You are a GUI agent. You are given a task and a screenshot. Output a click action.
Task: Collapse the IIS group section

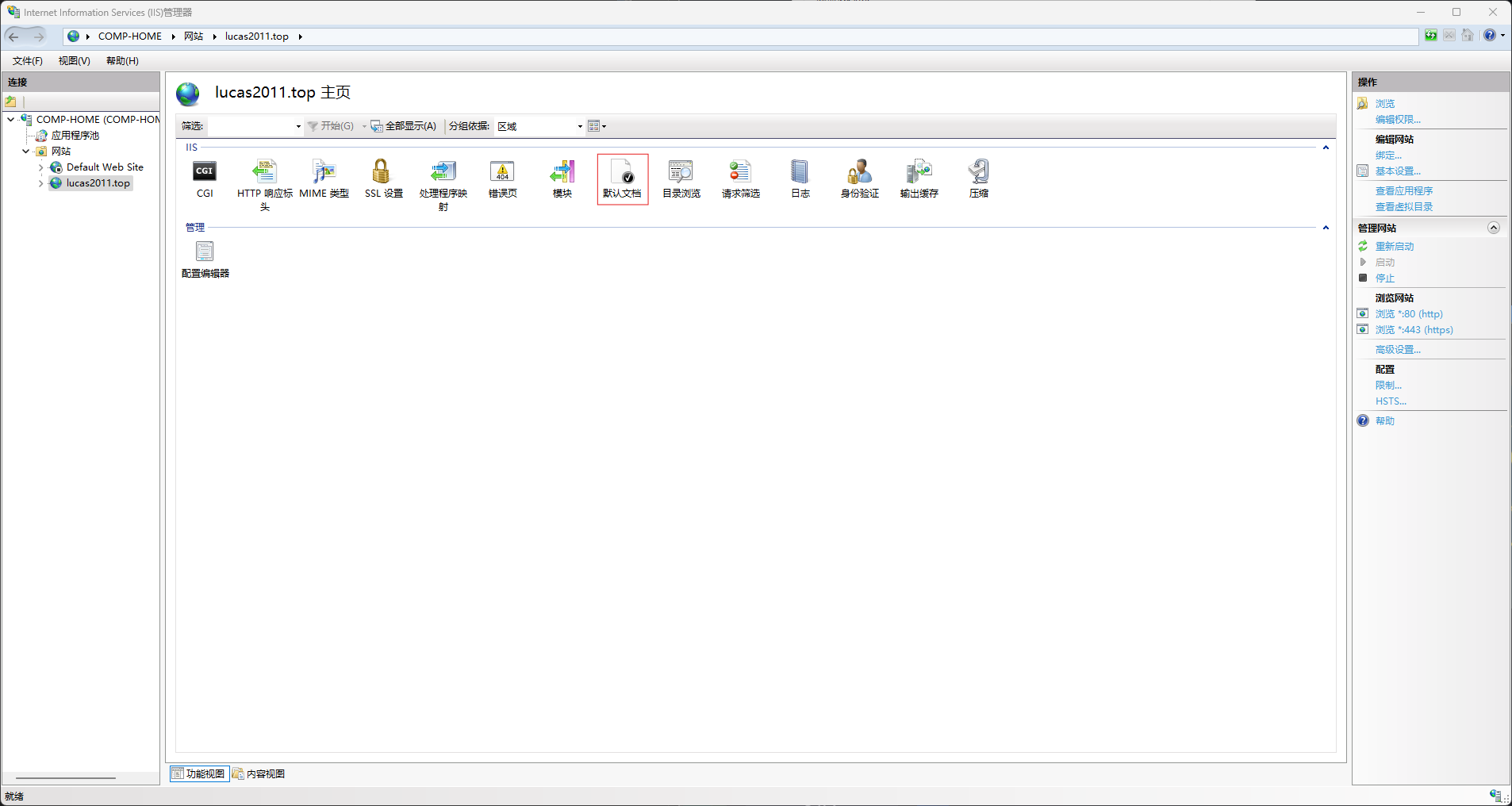[1326, 148]
